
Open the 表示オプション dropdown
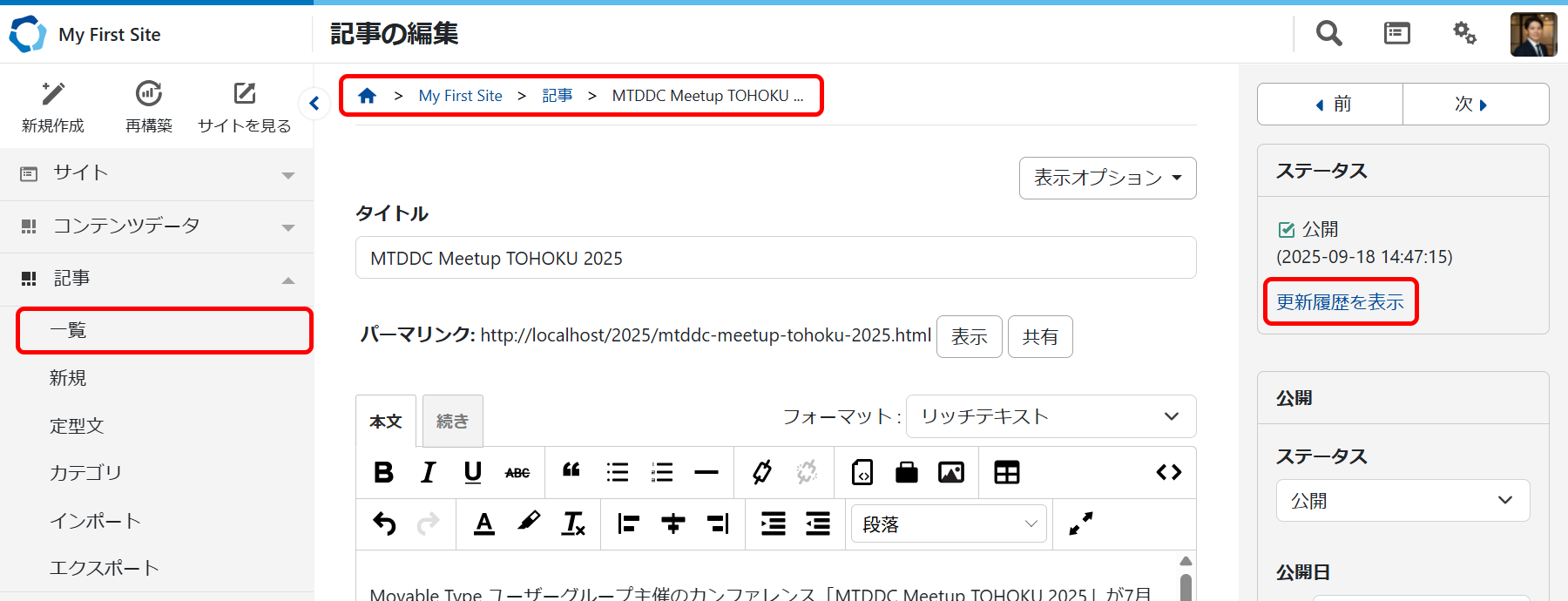pos(1107,178)
